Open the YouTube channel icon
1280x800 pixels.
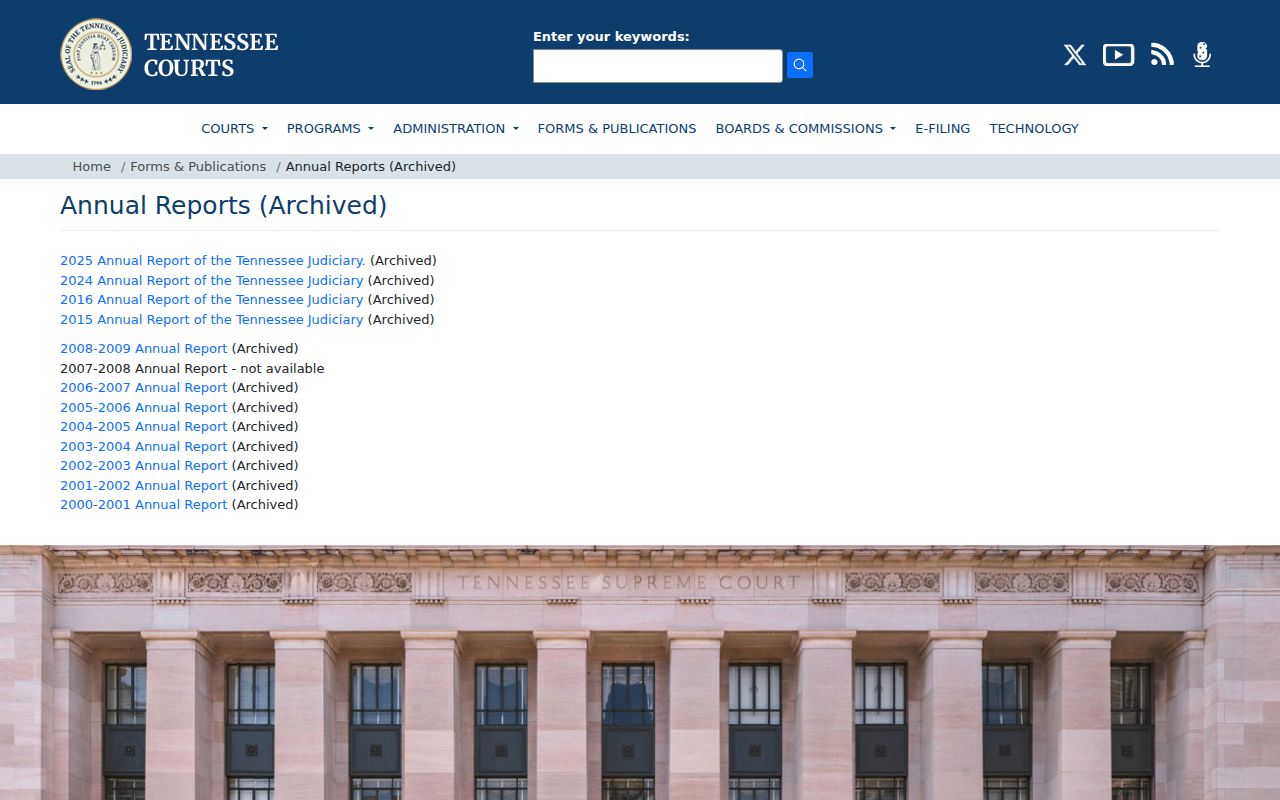(x=1118, y=55)
